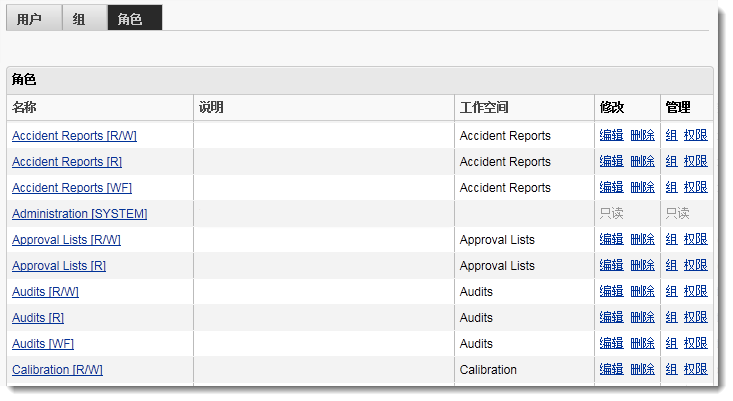Open Approval Lists [R/W] role link
The height and width of the screenshot is (401, 733).
tap(66, 240)
